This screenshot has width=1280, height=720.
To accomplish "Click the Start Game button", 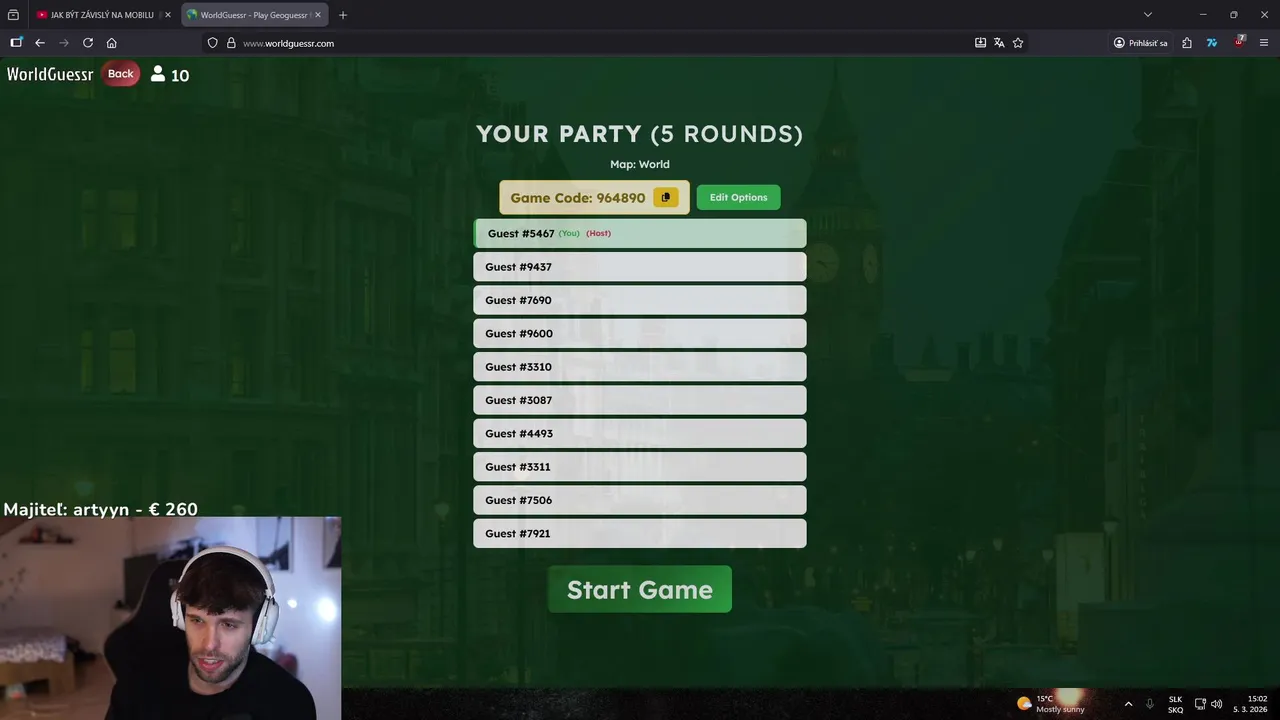I will coord(640,589).
